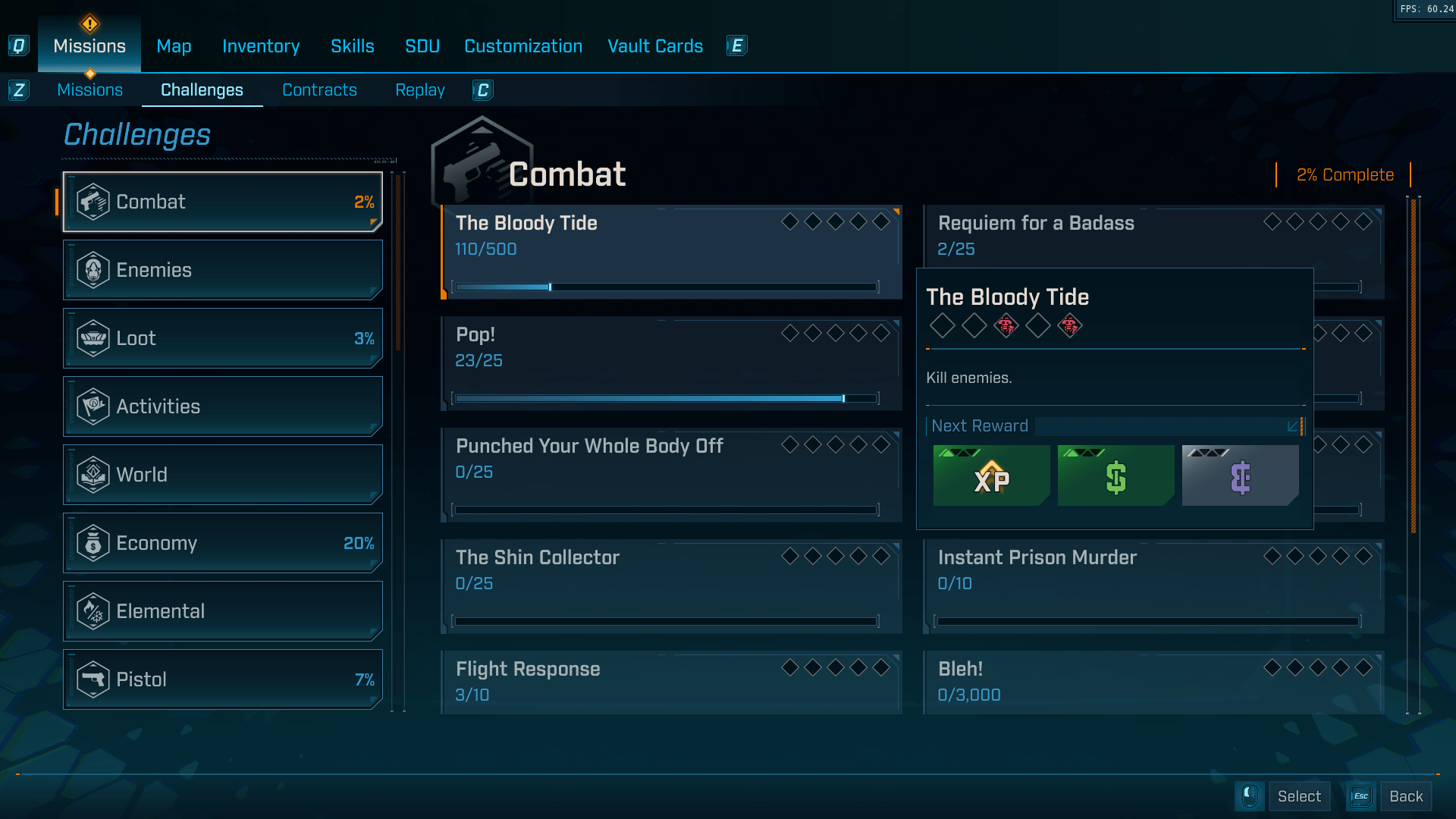Click the Enemies category mask icon

tap(93, 270)
